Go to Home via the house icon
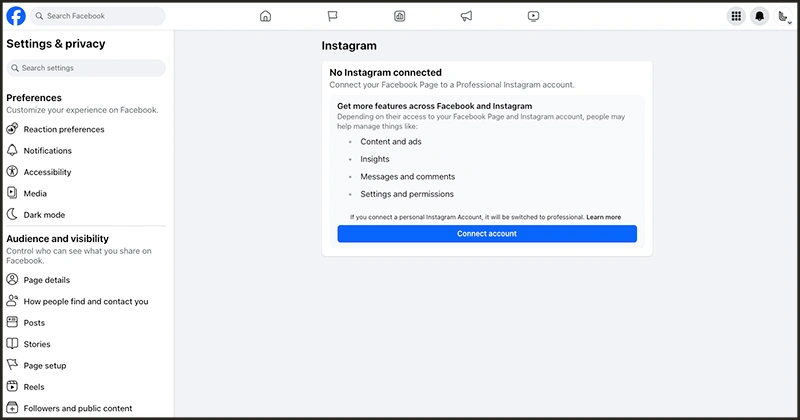The width and height of the screenshot is (800, 420). pyautogui.click(x=265, y=16)
